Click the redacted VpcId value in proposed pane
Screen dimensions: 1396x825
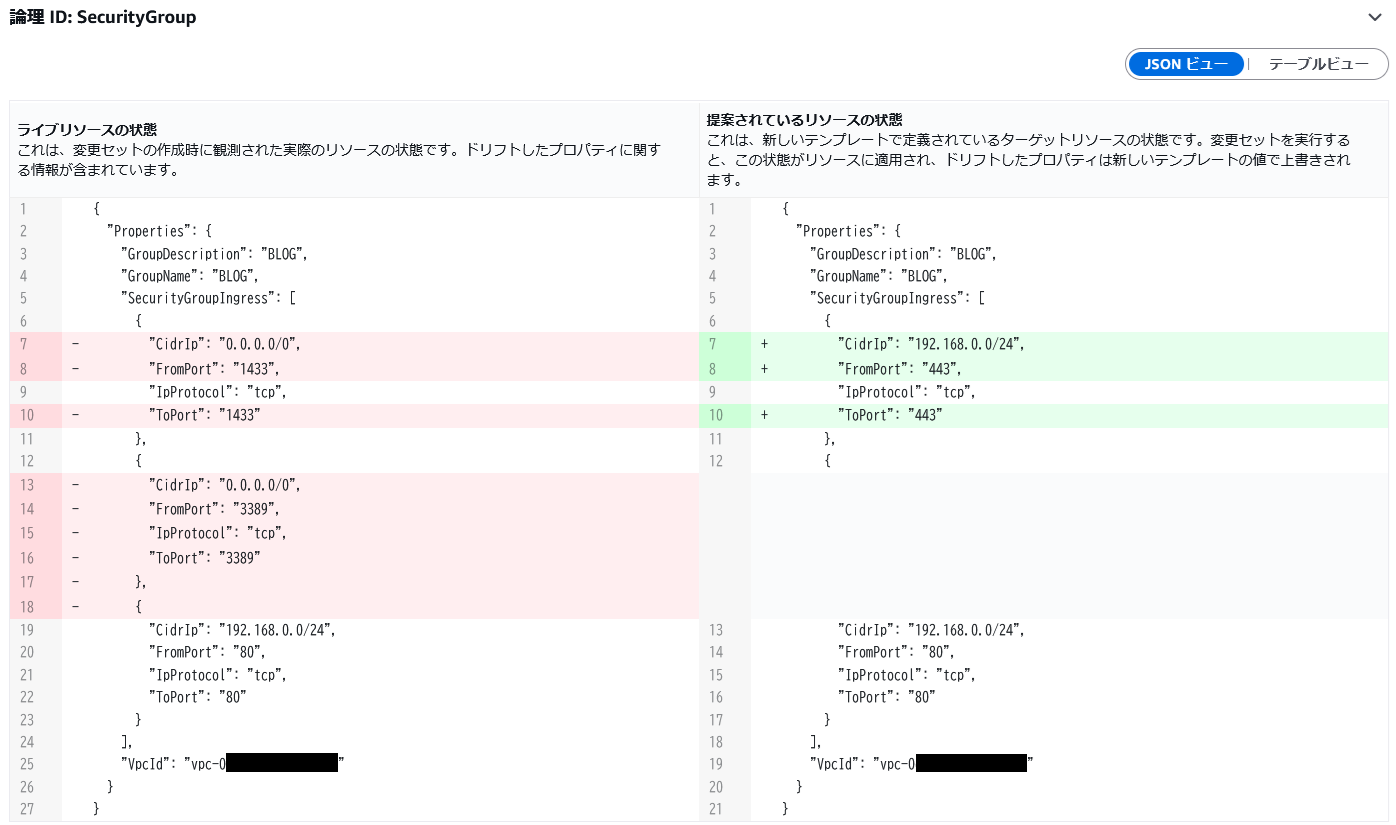coord(971,764)
